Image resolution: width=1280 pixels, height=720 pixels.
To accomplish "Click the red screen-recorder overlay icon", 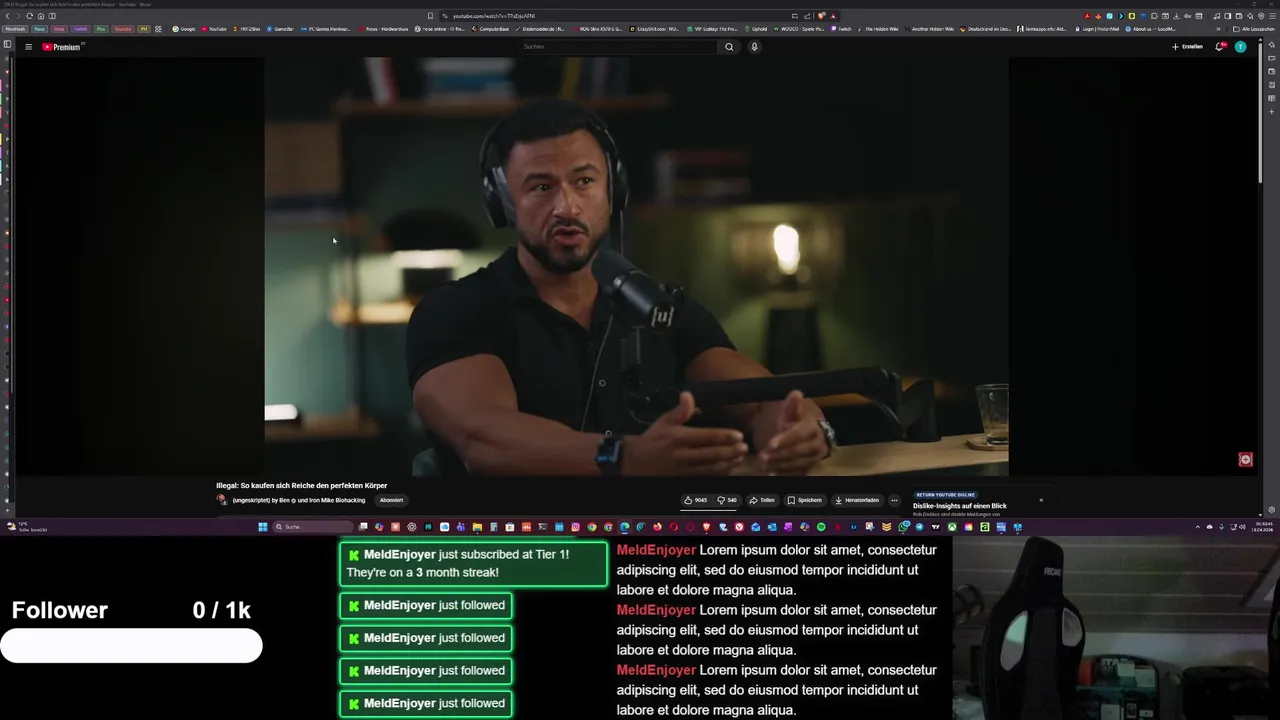I will [x=1245, y=459].
